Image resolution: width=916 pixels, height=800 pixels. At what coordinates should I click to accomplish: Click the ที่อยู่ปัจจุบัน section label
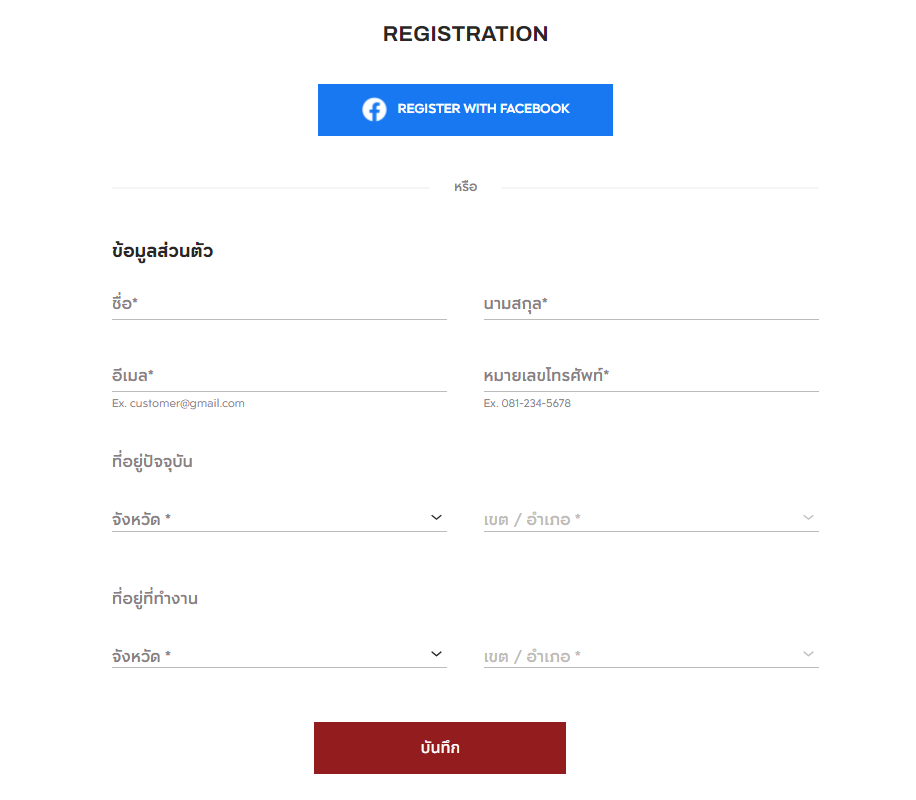point(152,461)
